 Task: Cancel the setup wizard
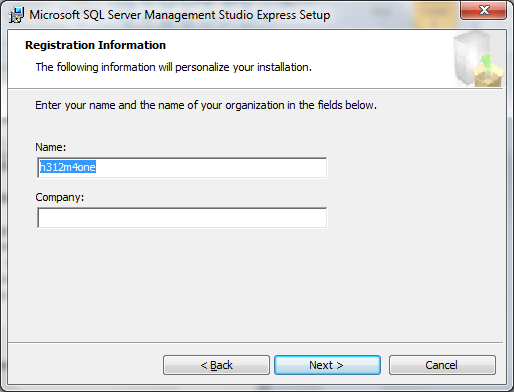(442, 365)
